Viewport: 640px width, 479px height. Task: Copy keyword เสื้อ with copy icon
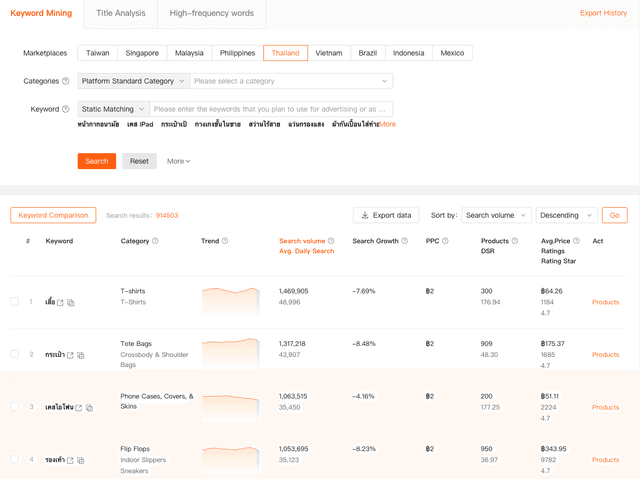click(71, 303)
